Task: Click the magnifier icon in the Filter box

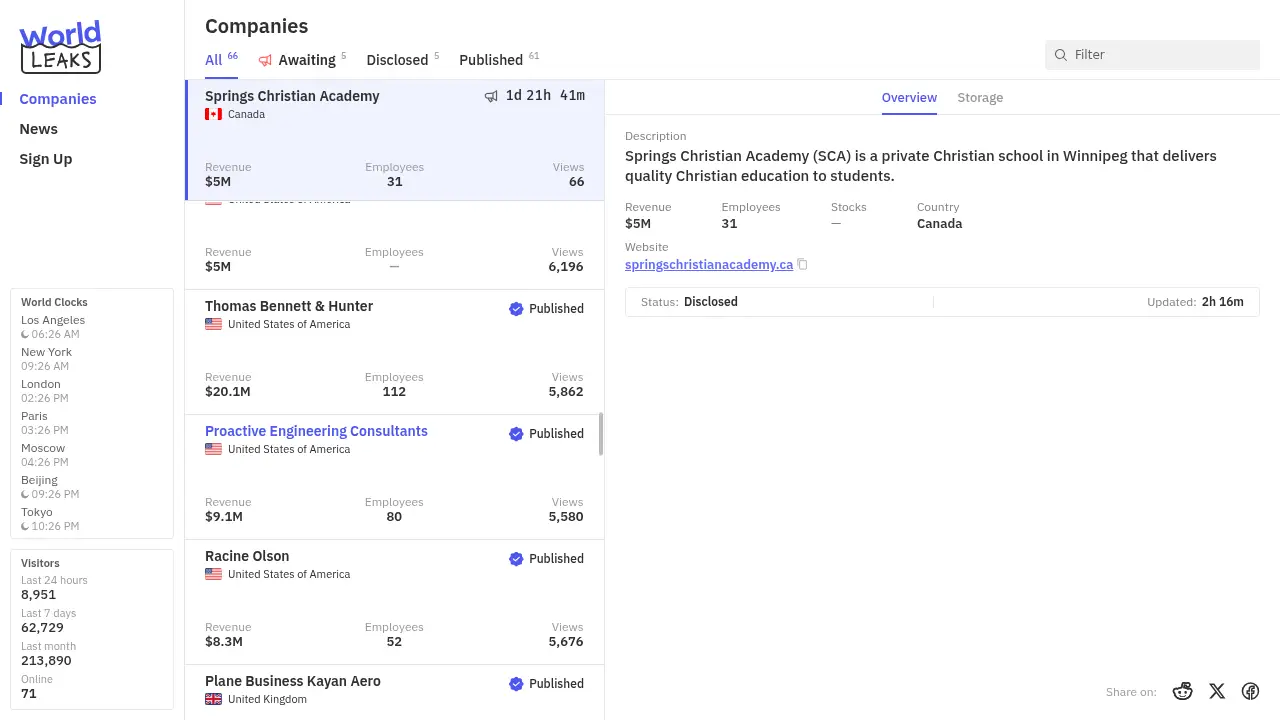Action: 1061,55
